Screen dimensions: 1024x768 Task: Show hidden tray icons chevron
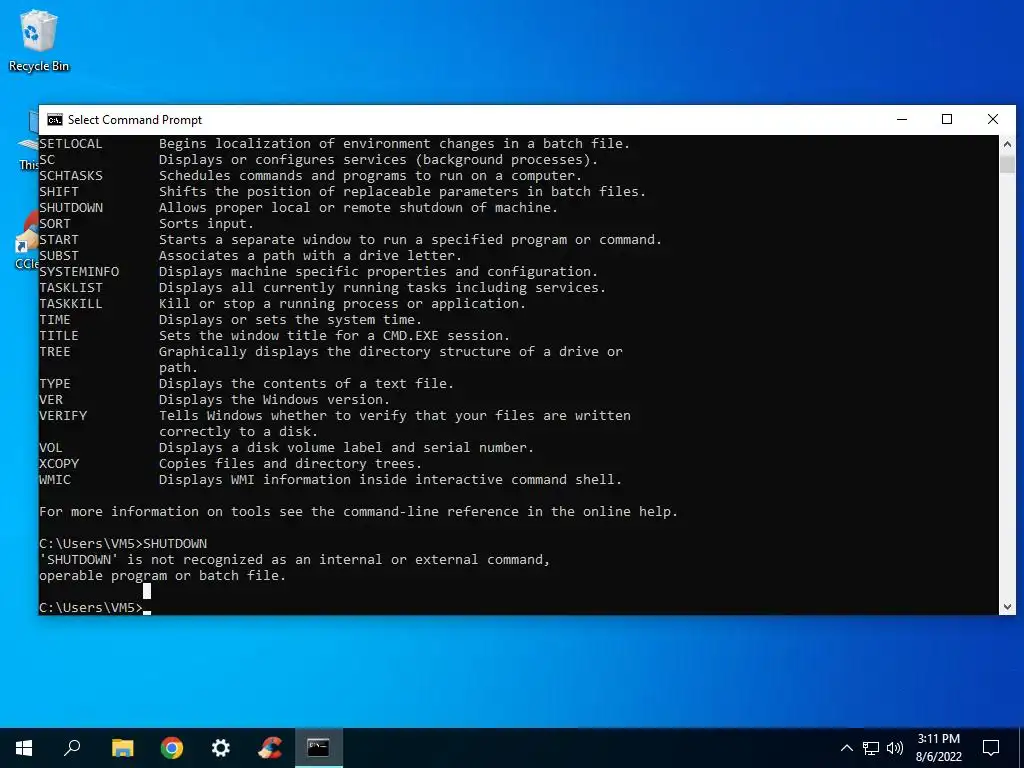coord(846,748)
